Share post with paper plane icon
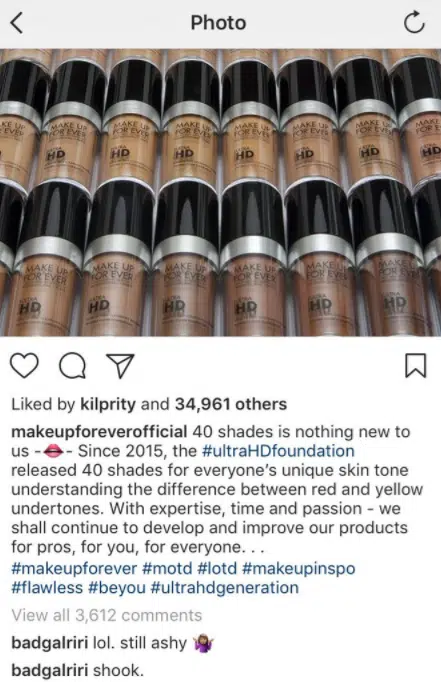This screenshot has height=682, width=441. point(120,366)
